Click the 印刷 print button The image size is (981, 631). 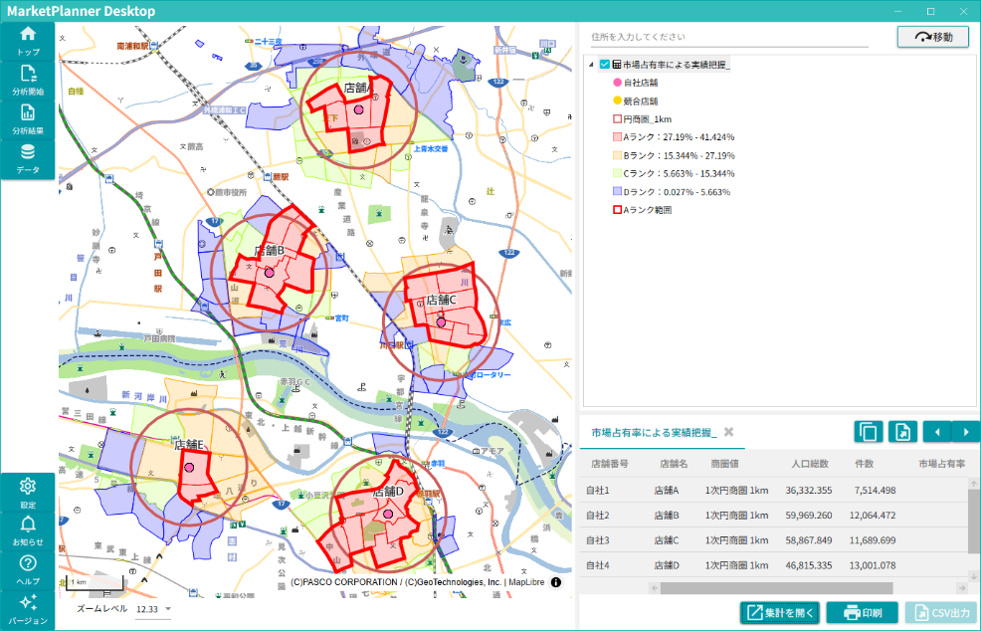862,613
